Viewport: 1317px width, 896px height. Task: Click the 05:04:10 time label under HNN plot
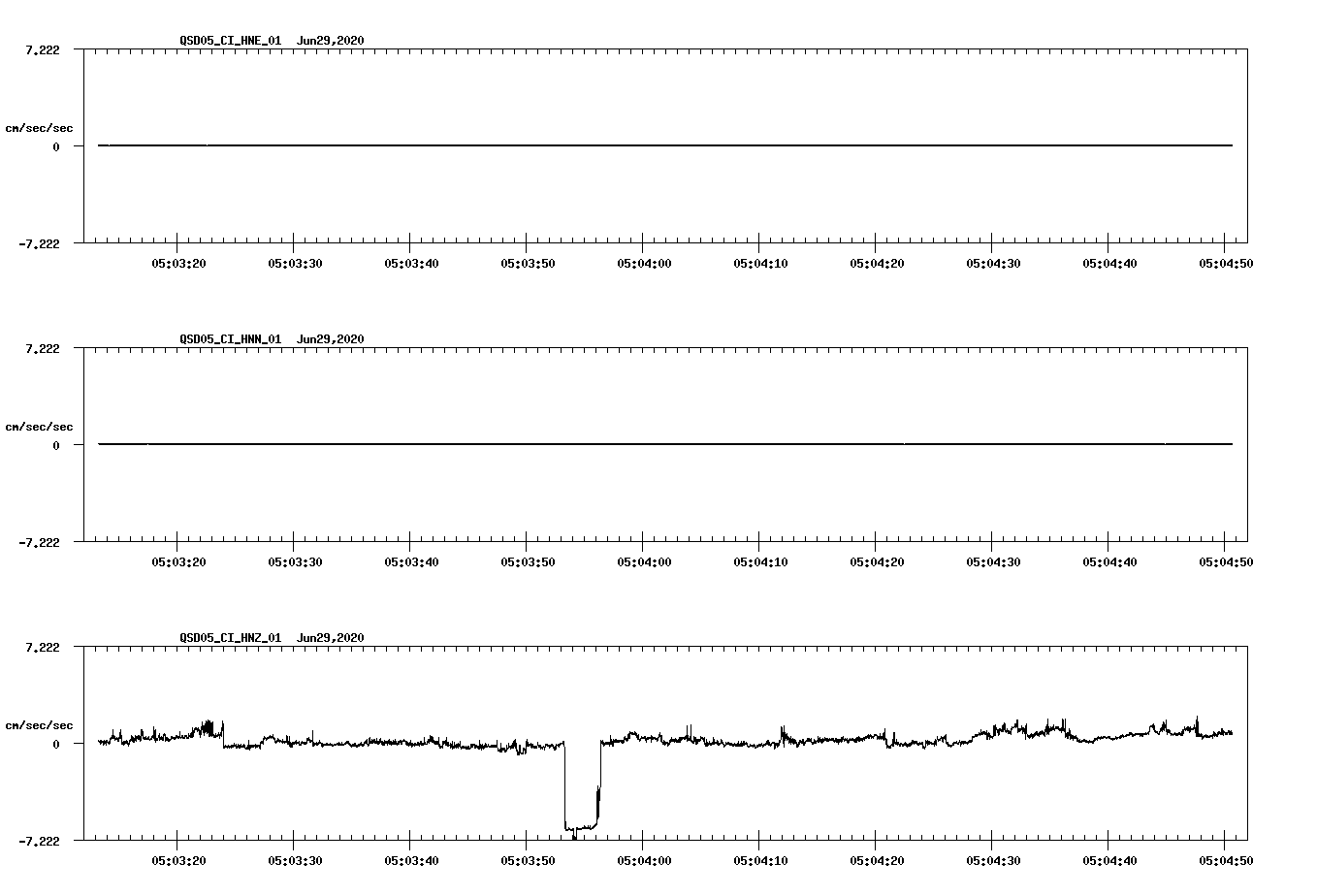pos(760,561)
